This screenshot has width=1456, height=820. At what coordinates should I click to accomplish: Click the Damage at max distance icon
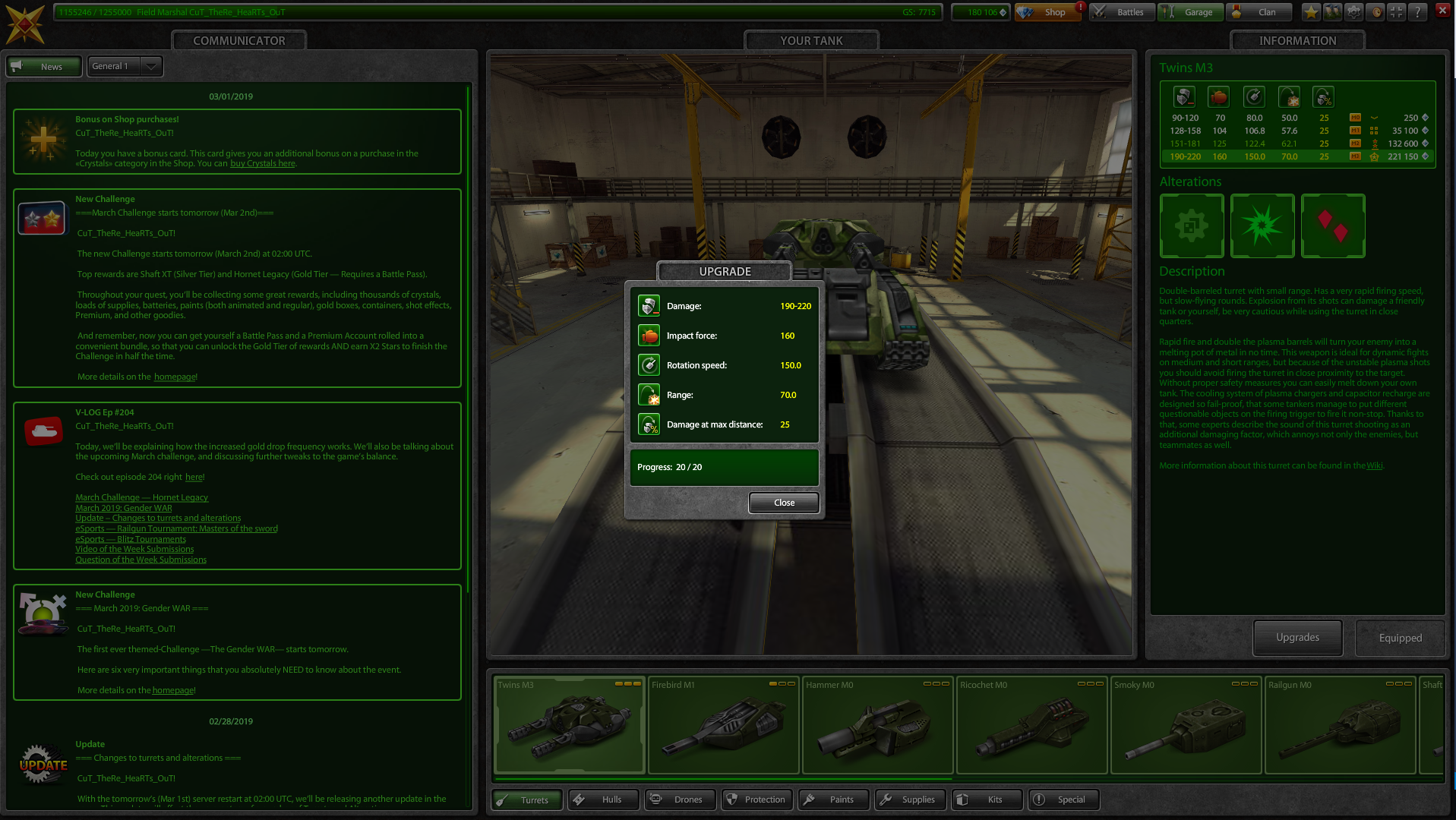pos(649,424)
